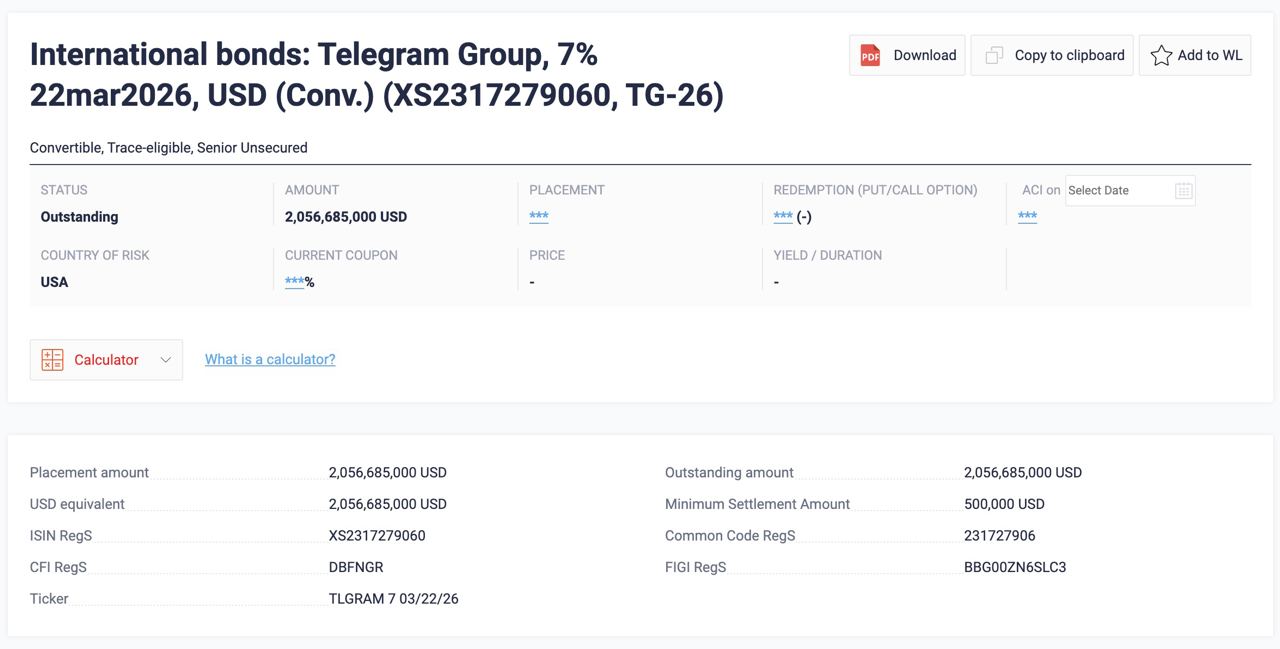Viewport: 1280px width, 649px height.
Task: Click the CFI RegS value DBFNGR
Action: [x=356, y=568]
